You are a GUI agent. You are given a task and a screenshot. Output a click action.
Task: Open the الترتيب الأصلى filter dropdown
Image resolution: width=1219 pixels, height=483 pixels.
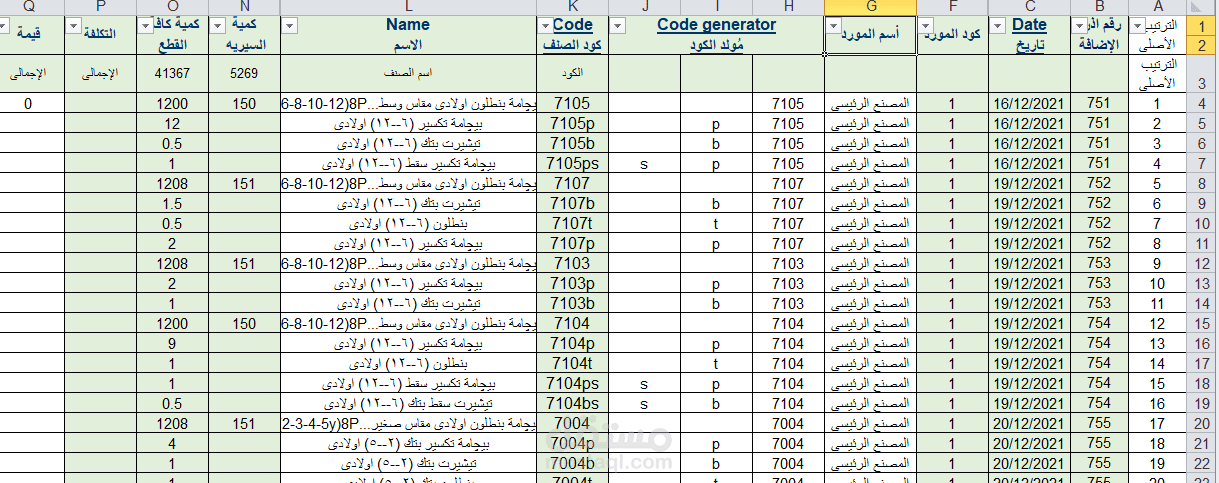pyautogui.click(x=1140, y=26)
